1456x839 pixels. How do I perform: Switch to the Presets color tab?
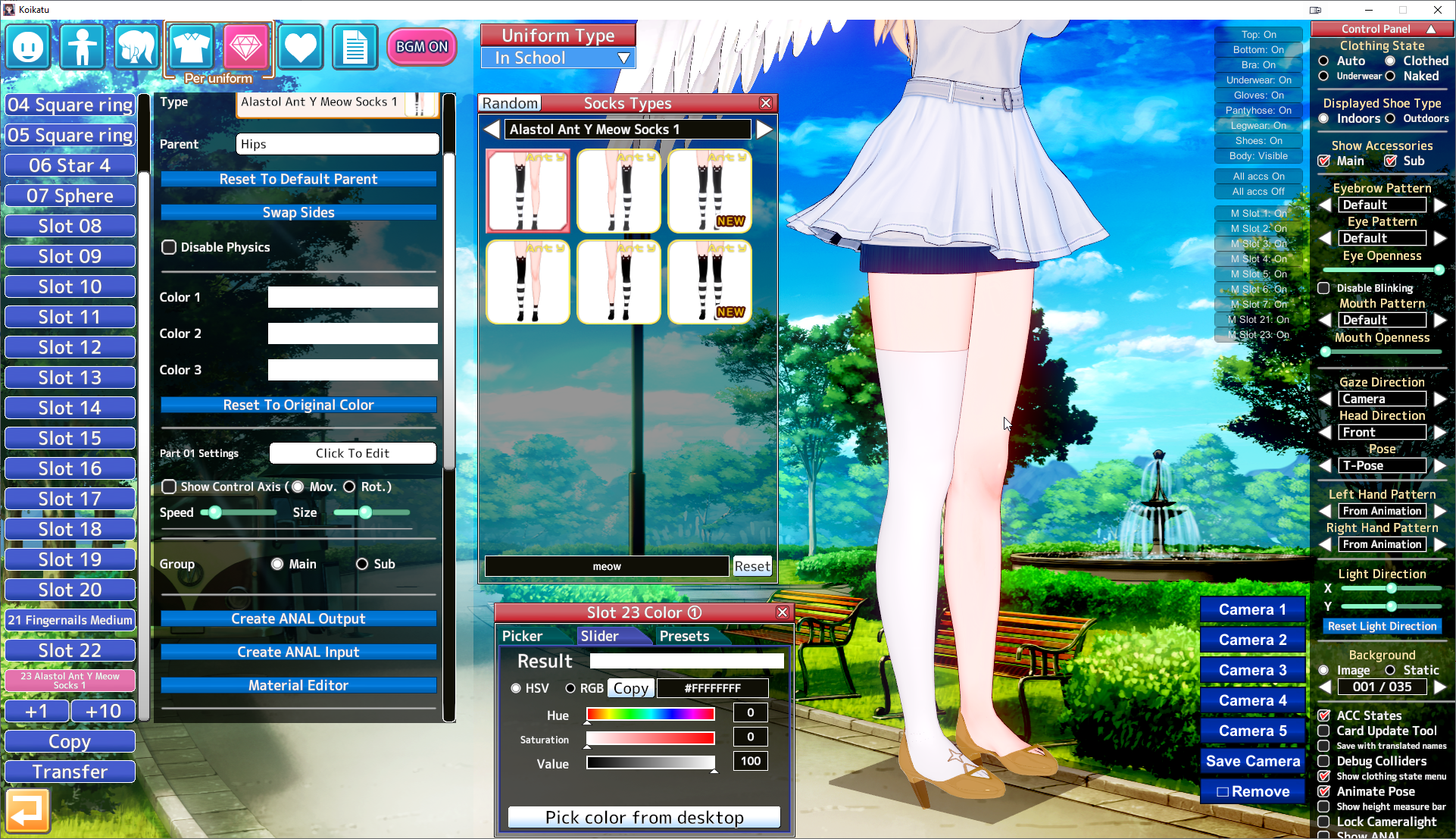pos(684,637)
